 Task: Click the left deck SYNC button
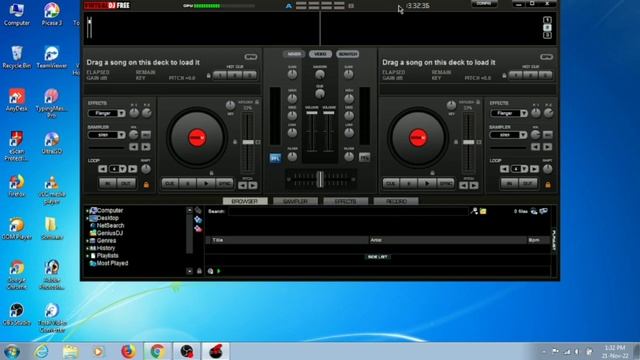(224, 184)
